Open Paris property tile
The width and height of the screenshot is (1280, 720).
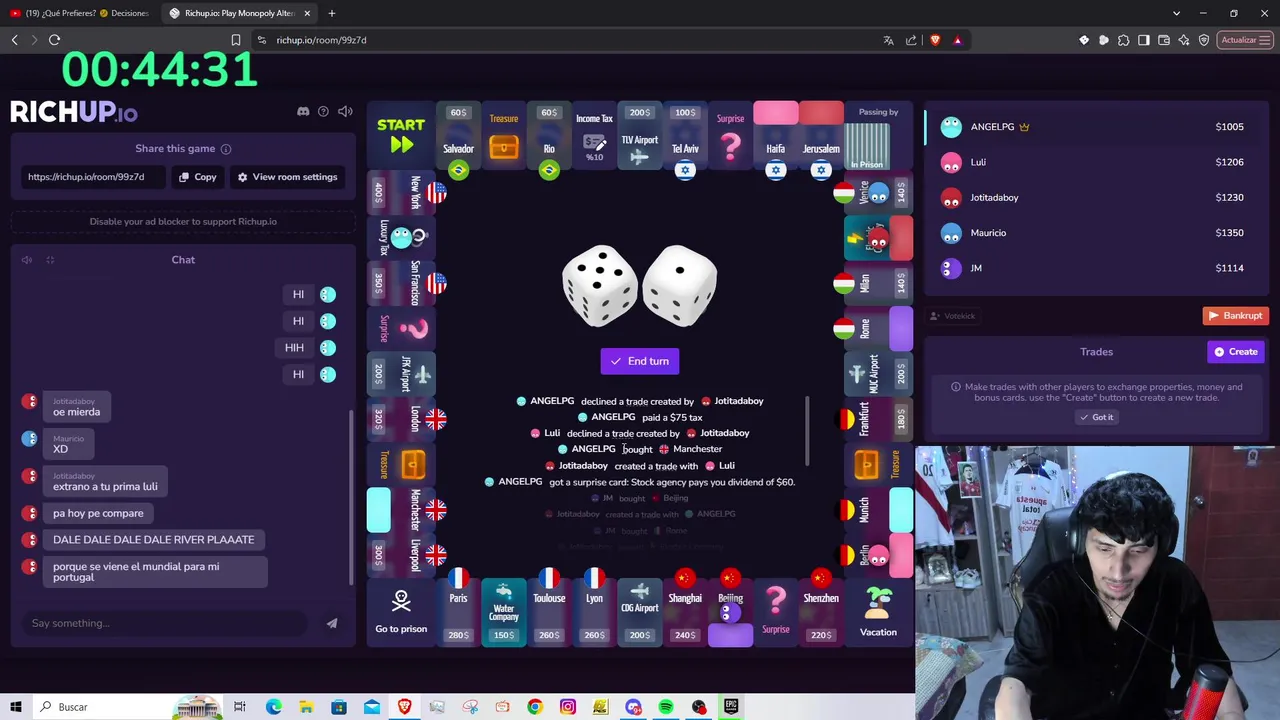coord(458,611)
